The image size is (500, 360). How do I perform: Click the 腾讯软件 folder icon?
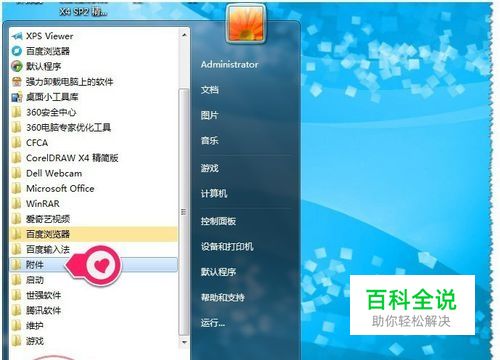(x=17, y=311)
